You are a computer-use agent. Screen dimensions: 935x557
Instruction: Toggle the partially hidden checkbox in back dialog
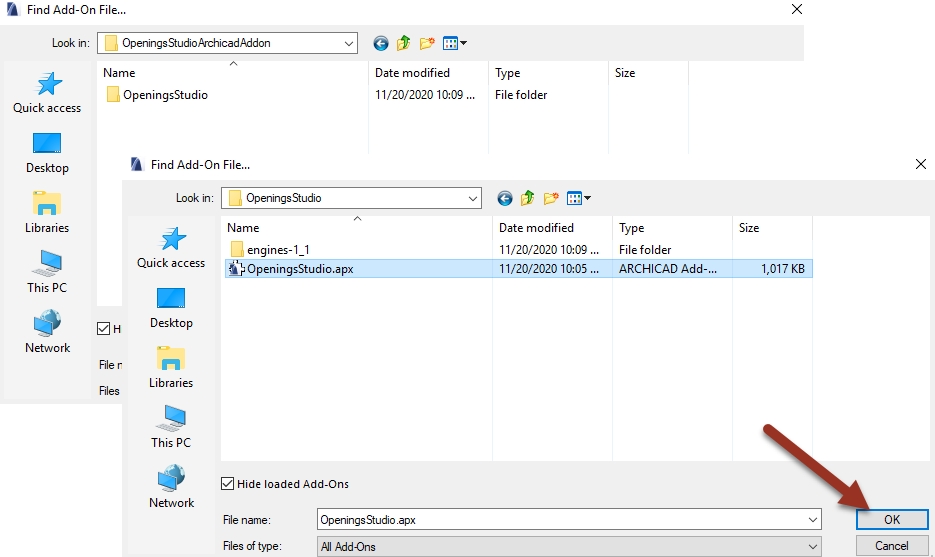[x=104, y=329]
